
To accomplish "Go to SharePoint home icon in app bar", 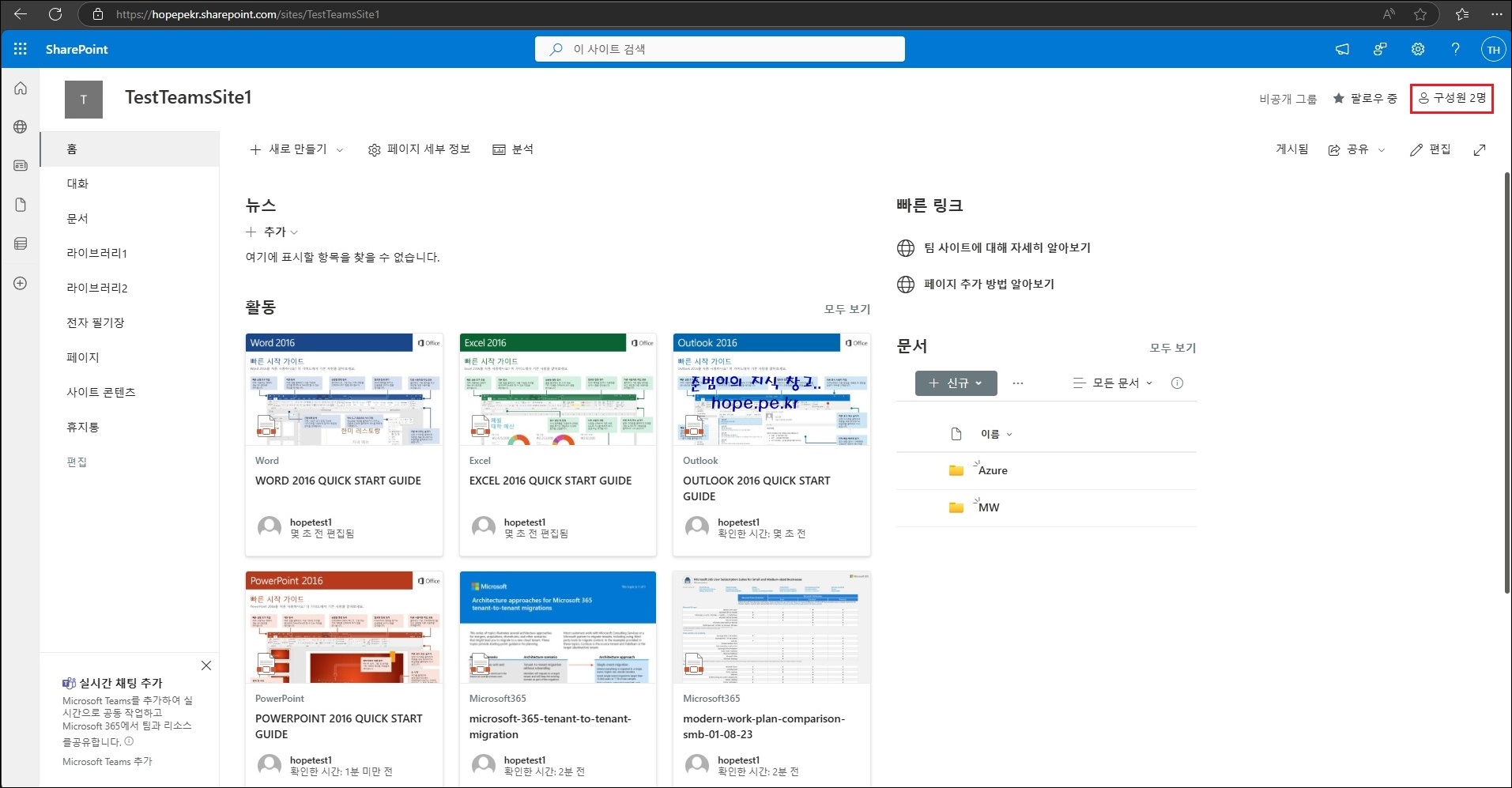I will tap(21, 89).
